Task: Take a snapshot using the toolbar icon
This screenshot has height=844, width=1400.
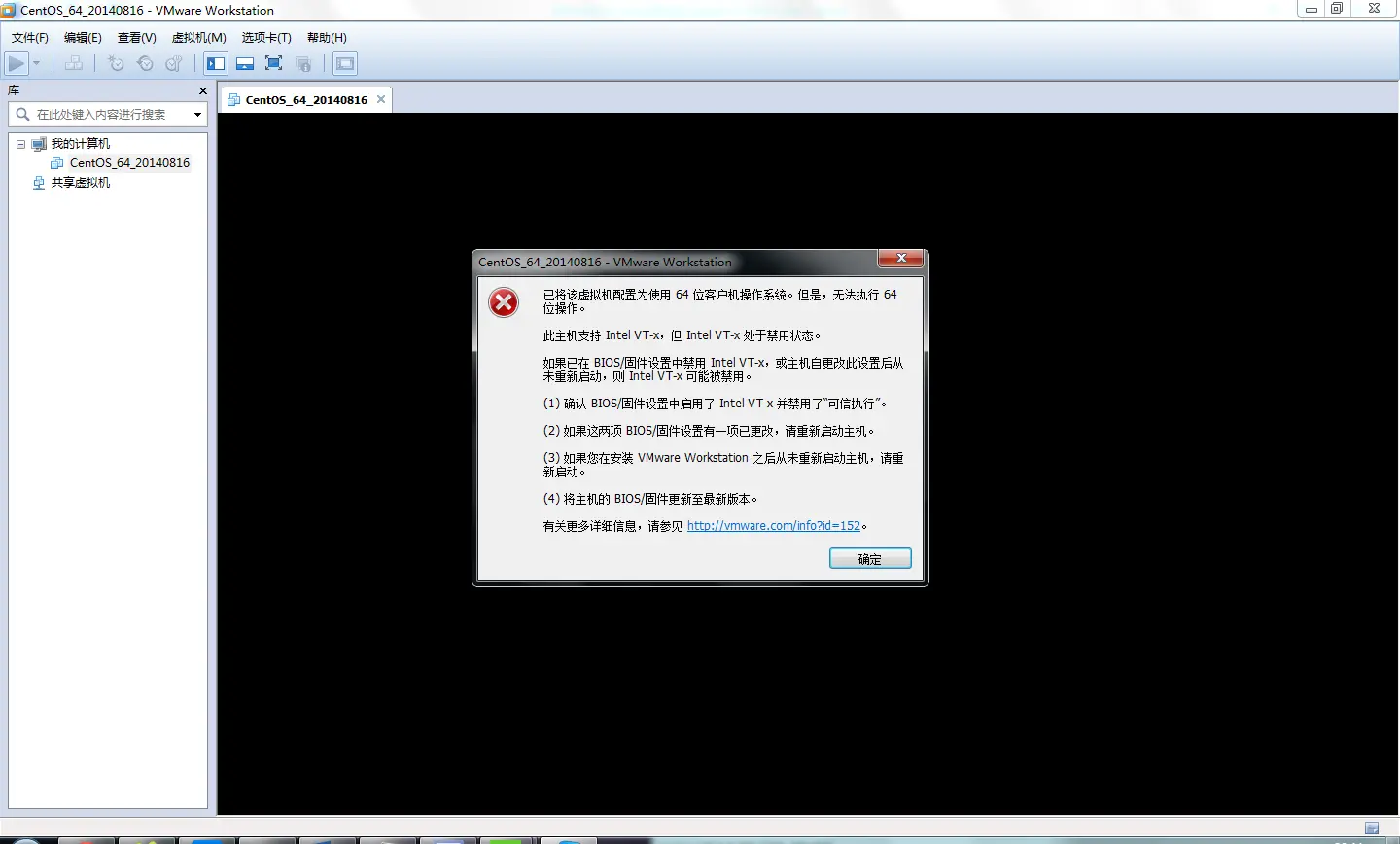Action: pyautogui.click(x=116, y=64)
